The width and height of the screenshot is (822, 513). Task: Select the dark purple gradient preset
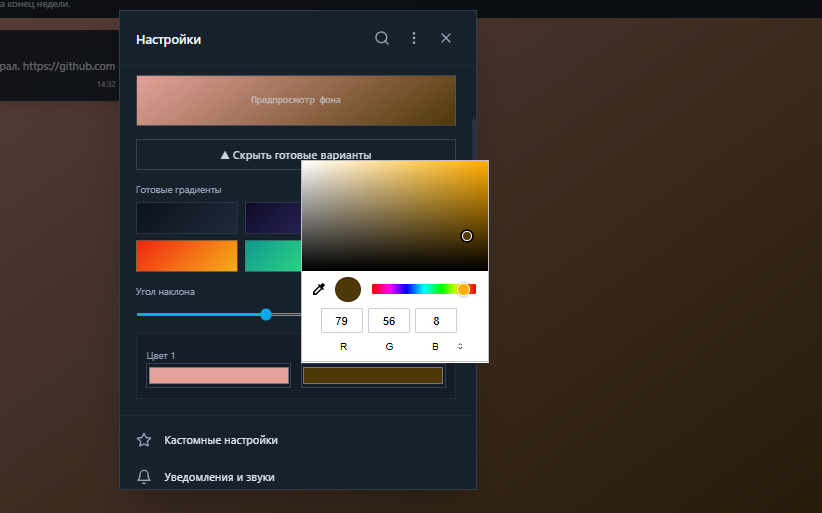tap(273, 218)
